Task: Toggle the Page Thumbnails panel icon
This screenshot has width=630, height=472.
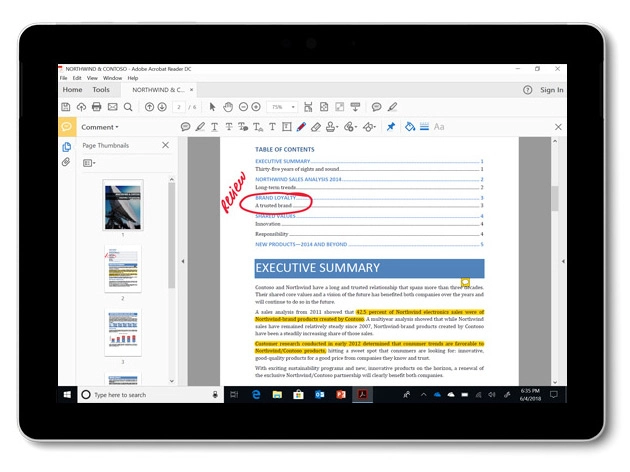Action: (66, 146)
